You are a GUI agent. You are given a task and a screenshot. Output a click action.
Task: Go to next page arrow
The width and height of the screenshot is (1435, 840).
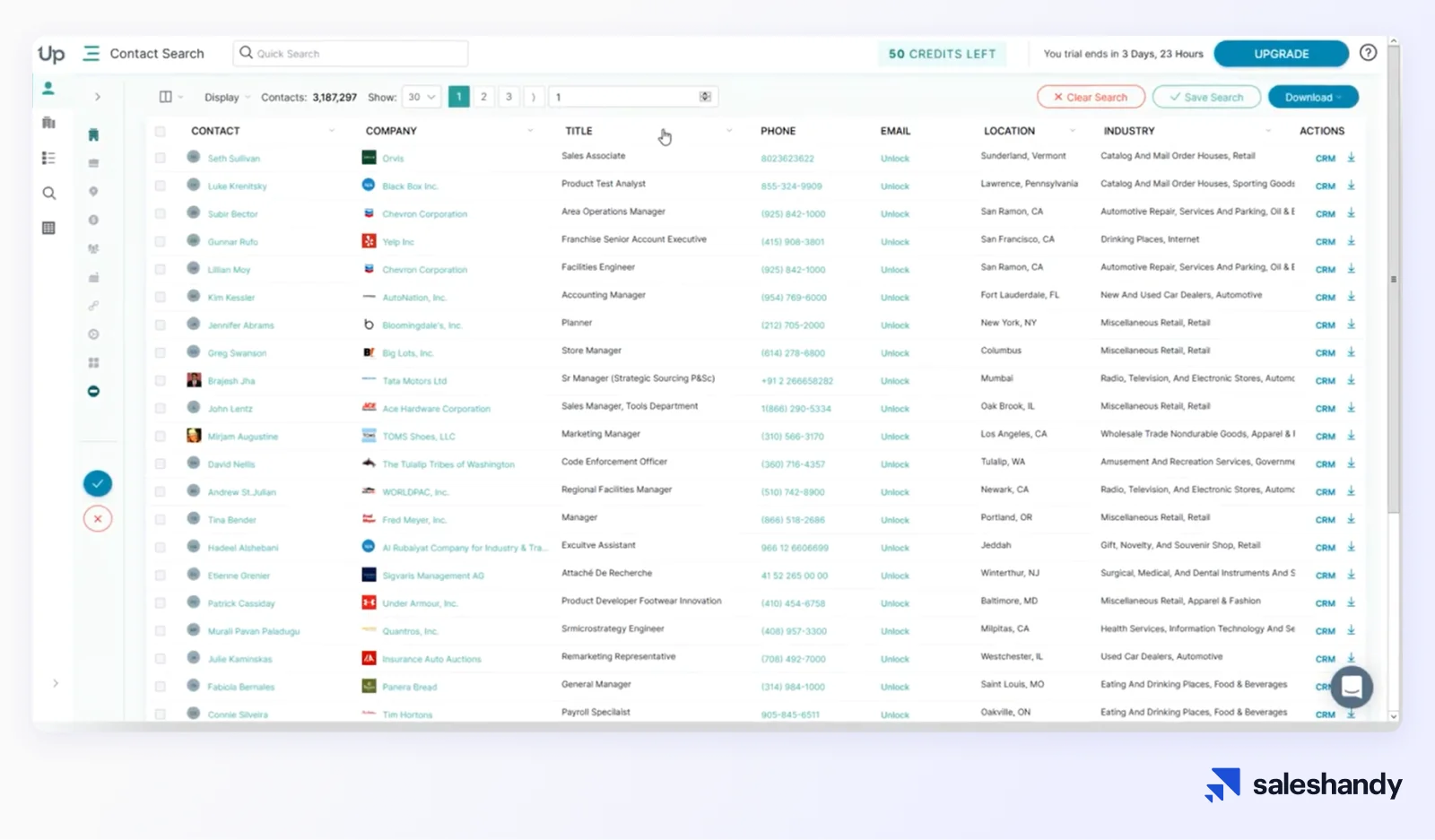click(x=534, y=97)
